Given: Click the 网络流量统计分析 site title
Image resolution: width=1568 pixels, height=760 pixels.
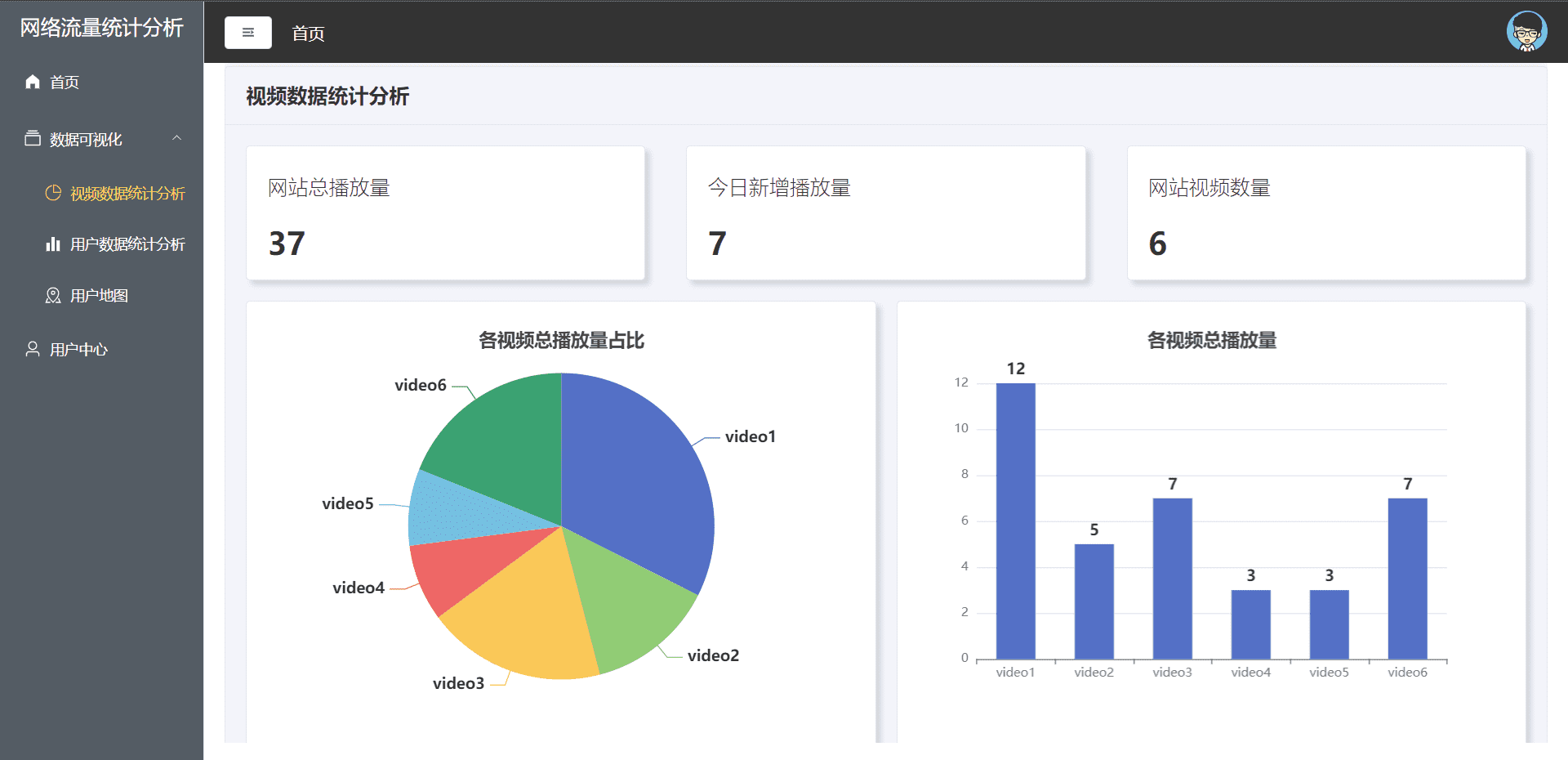Looking at the screenshot, I should coord(101,28).
